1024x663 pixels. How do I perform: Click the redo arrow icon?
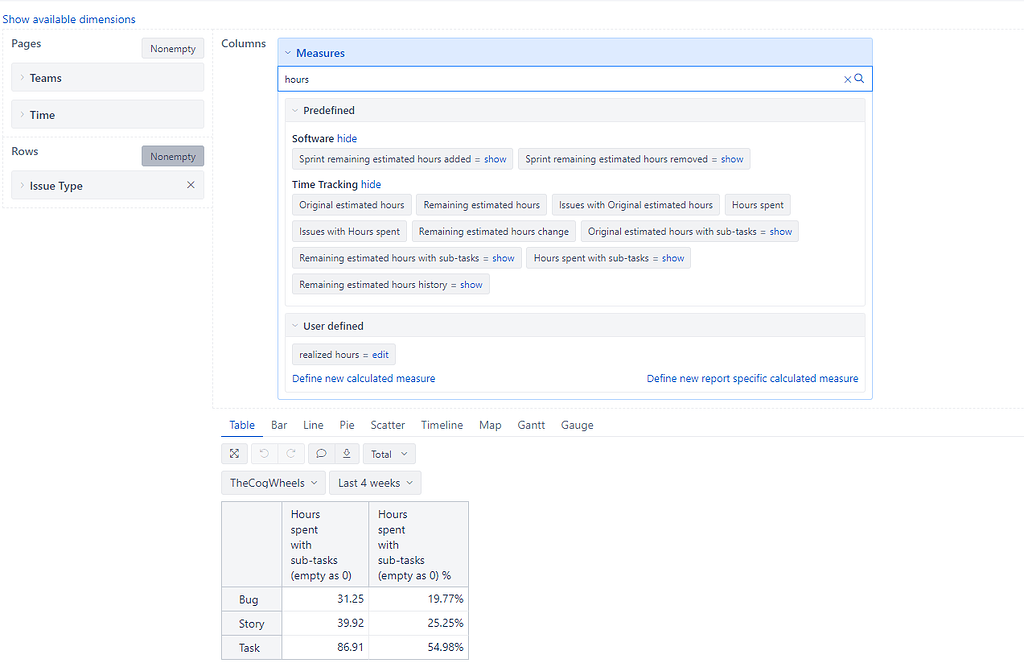(x=289, y=454)
